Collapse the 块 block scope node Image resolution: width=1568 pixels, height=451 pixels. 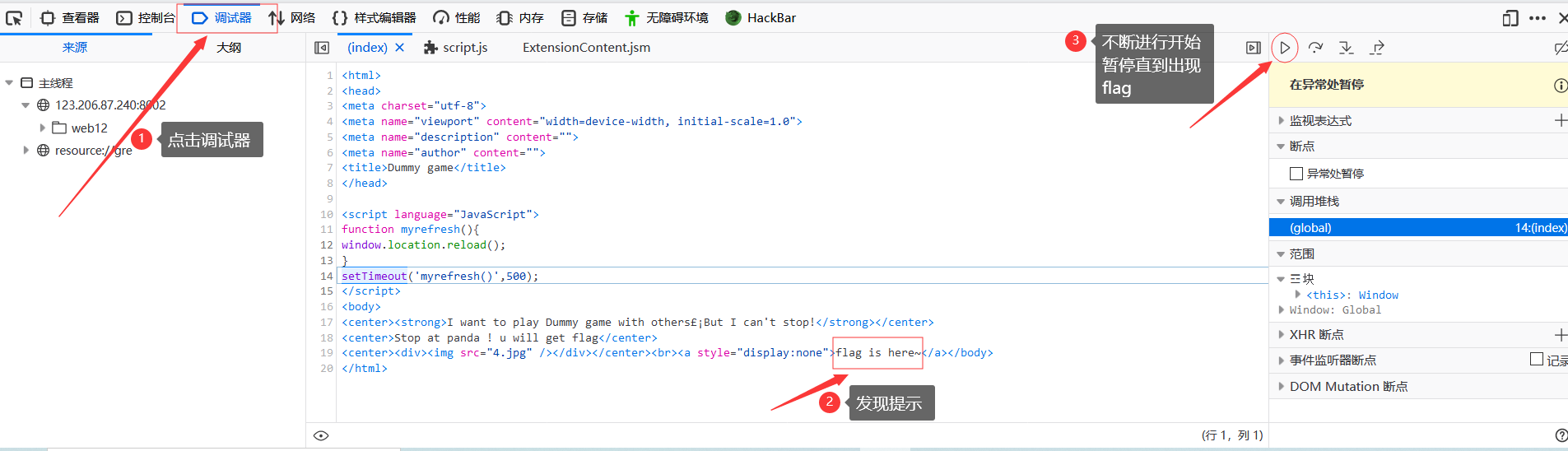pos(1281,279)
